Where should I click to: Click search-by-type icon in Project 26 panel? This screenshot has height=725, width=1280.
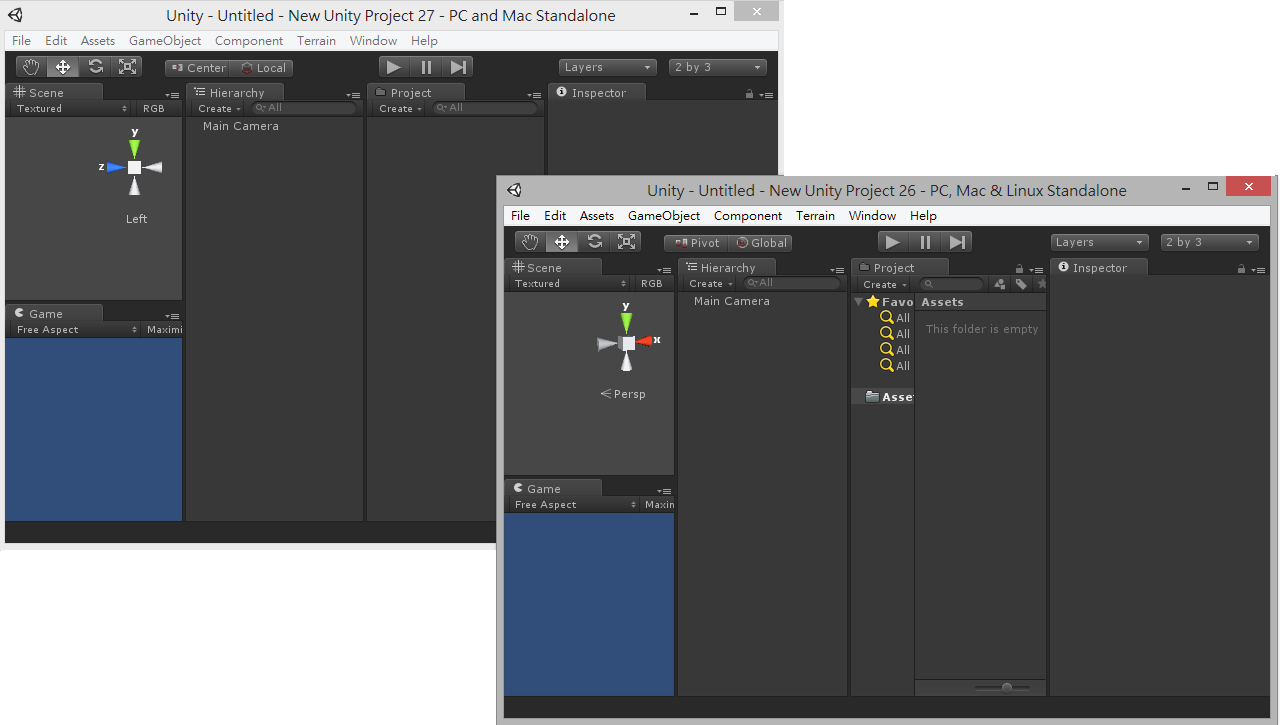click(1000, 284)
